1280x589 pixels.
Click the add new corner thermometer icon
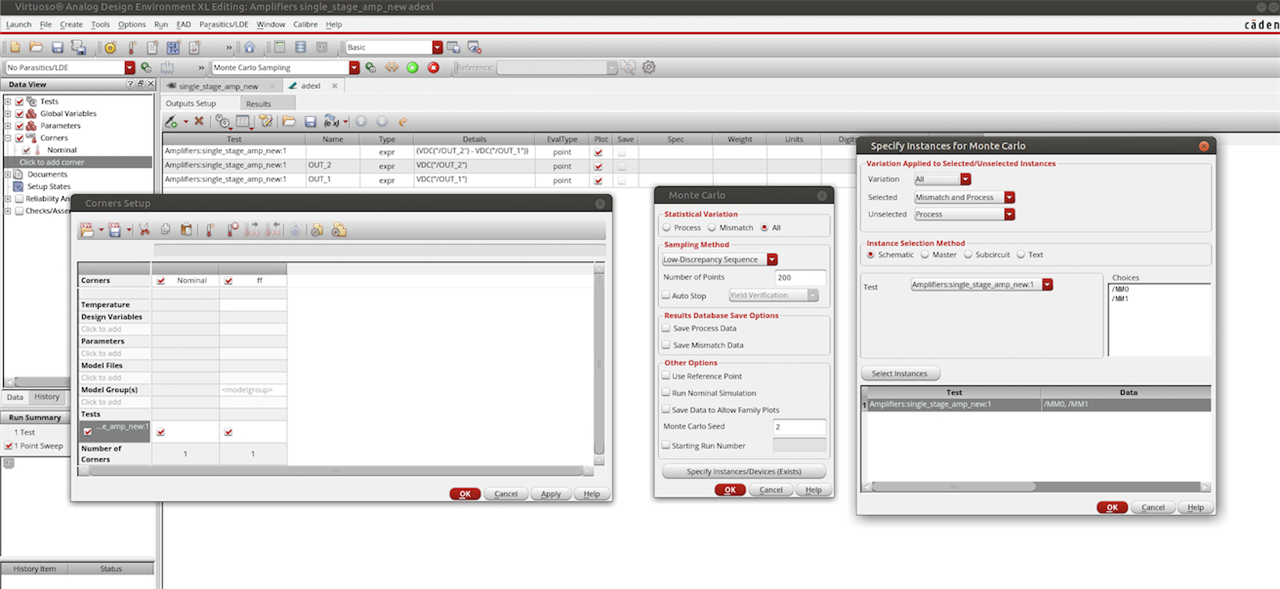(210, 230)
